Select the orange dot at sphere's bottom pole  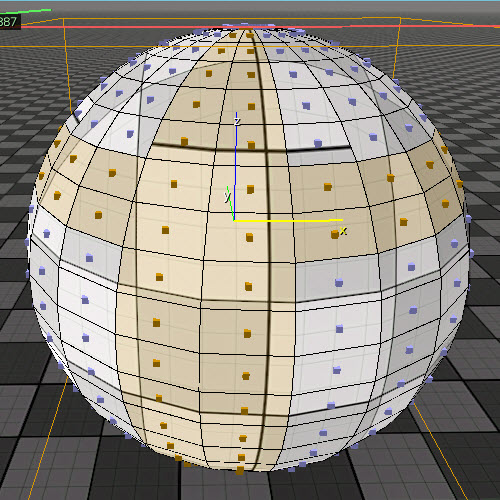coord(240,470)
